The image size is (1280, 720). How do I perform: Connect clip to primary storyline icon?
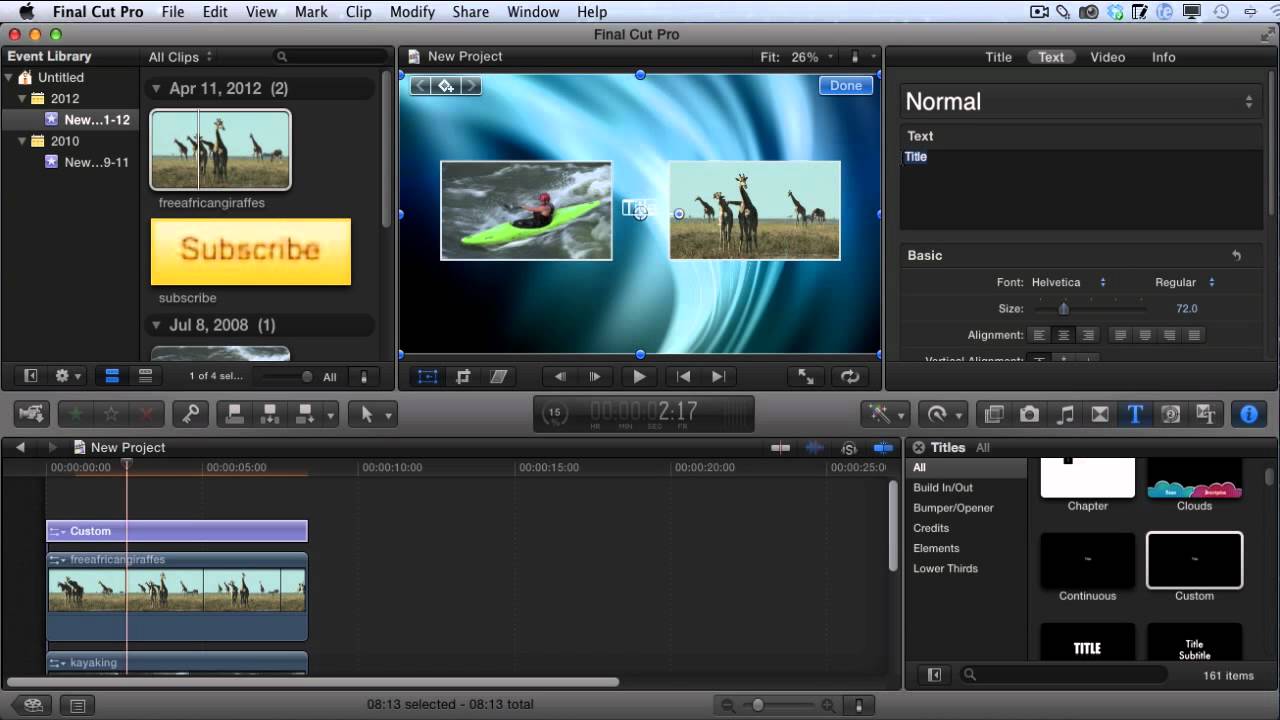233,413
